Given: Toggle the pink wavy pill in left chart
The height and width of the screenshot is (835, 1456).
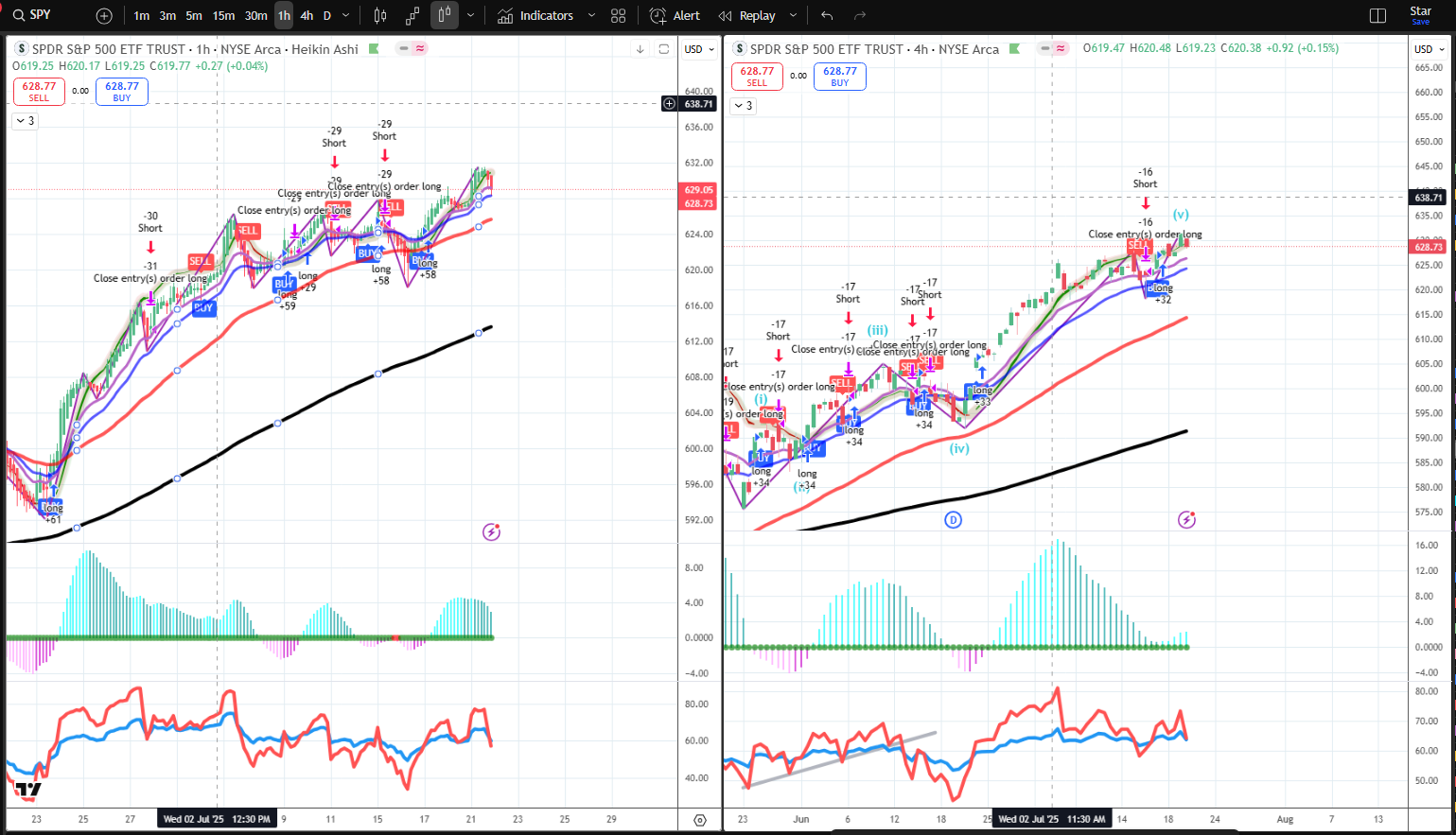Looking at the screenshot, I should [x=420, y=48].
